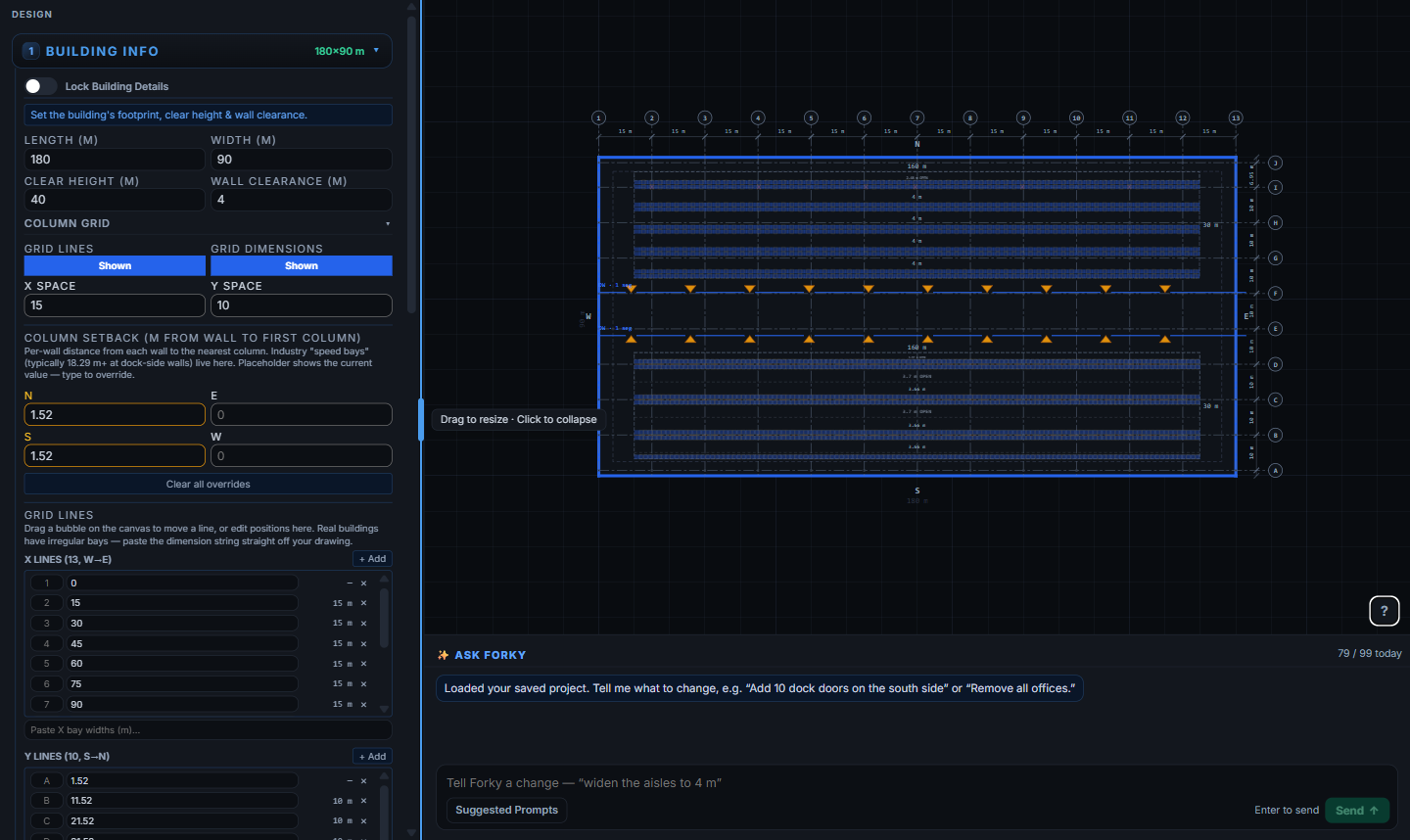
Task: Add a new X line
Action: point(372,559)
